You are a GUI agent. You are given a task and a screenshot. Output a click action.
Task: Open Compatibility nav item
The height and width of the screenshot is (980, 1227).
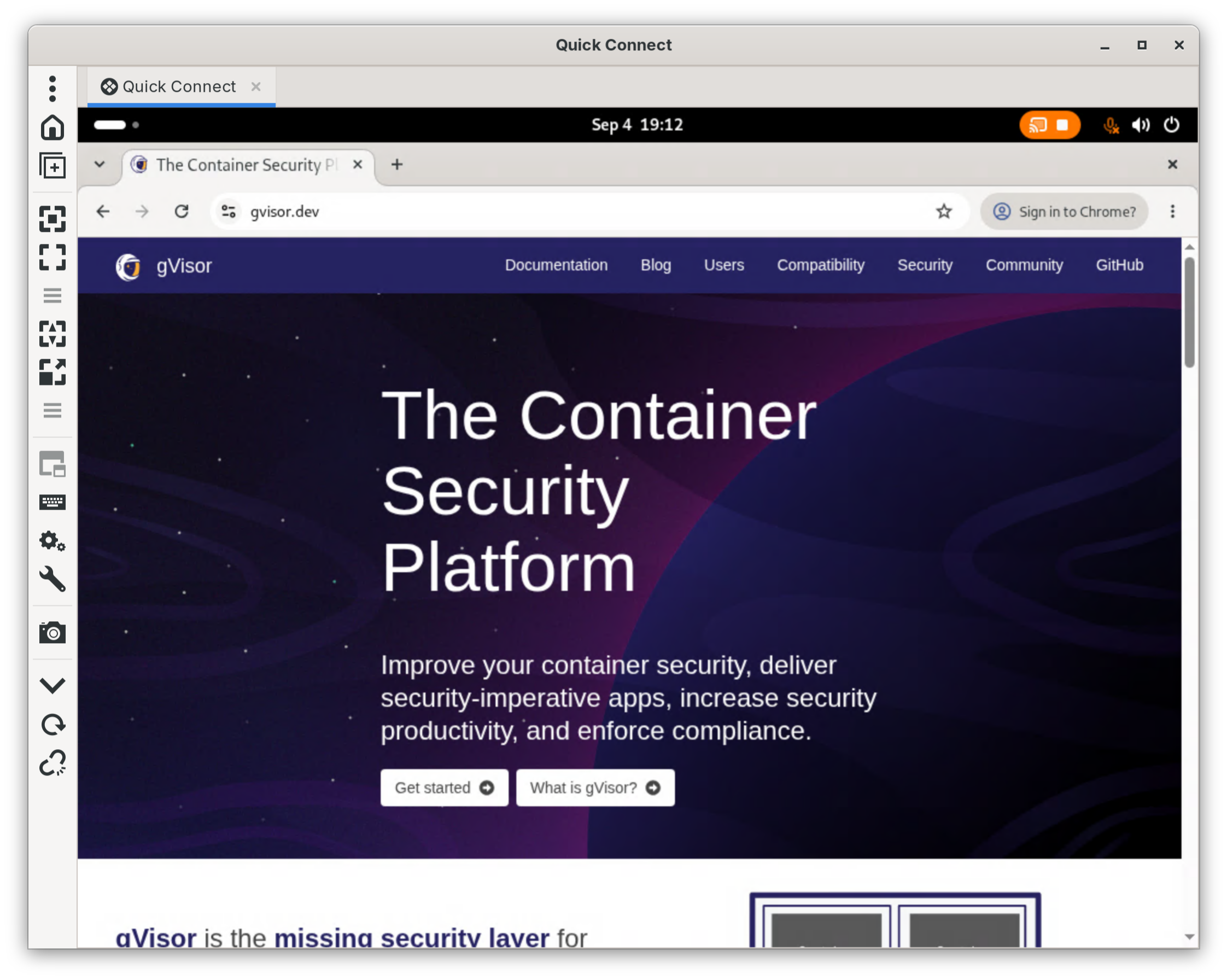pos(821,265)
